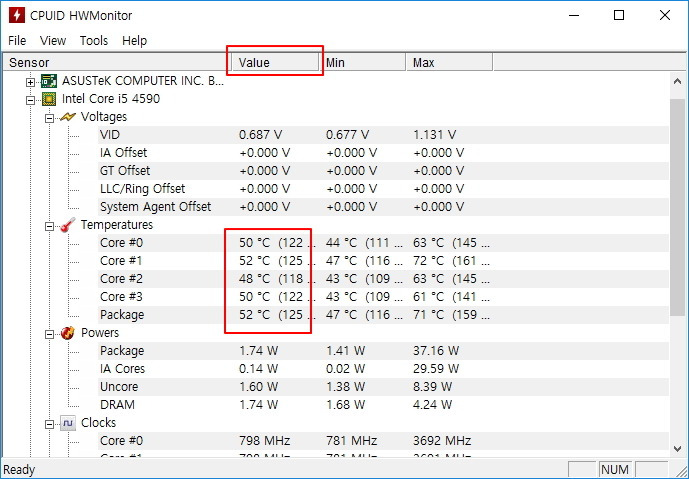The width and height of the screenshot is (689, 479).
Task: Click the Ready status text
Action: [19, 470]
